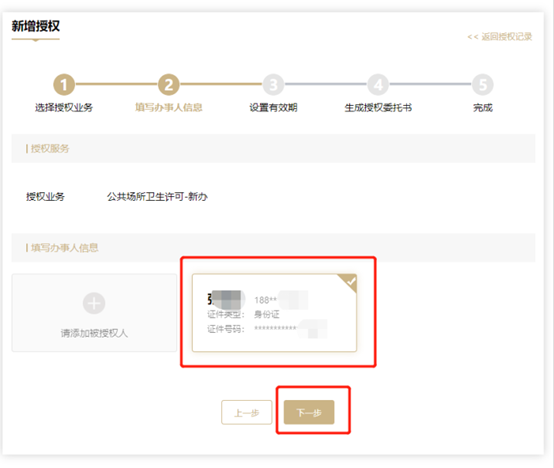554x468 pixels.
Task: Select the 选择授权业务 step label
Action: click(x=64, y=107)
